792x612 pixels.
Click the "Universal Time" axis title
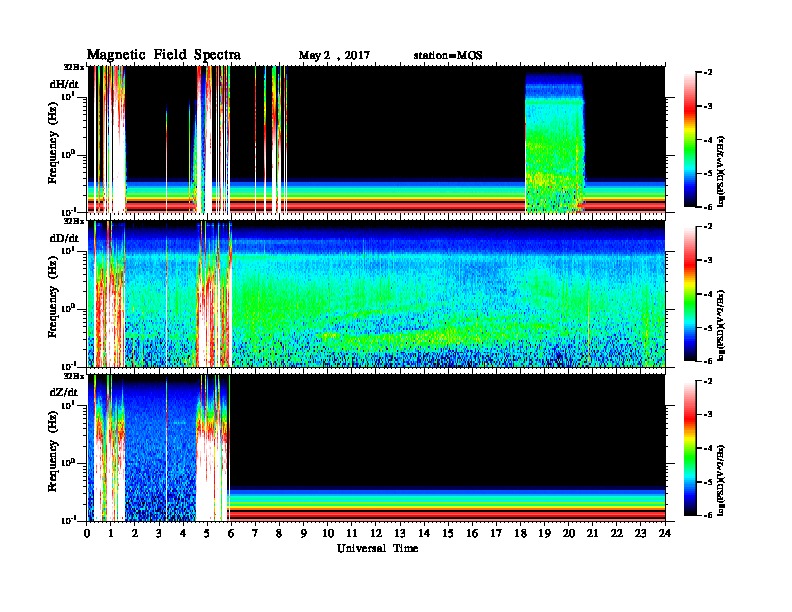click(x=377, y=548)
